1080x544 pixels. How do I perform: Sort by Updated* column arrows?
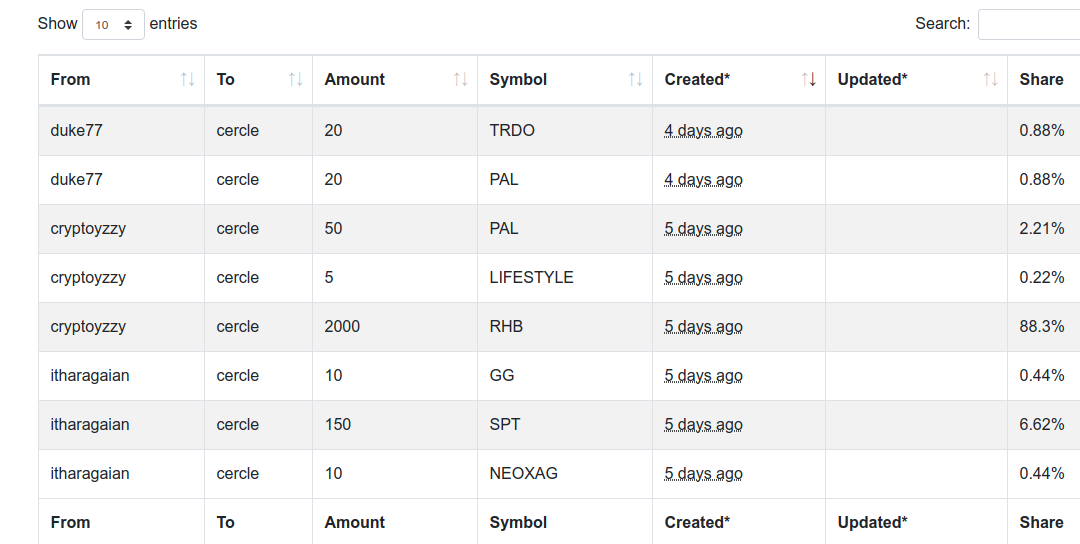click(990, 80)
